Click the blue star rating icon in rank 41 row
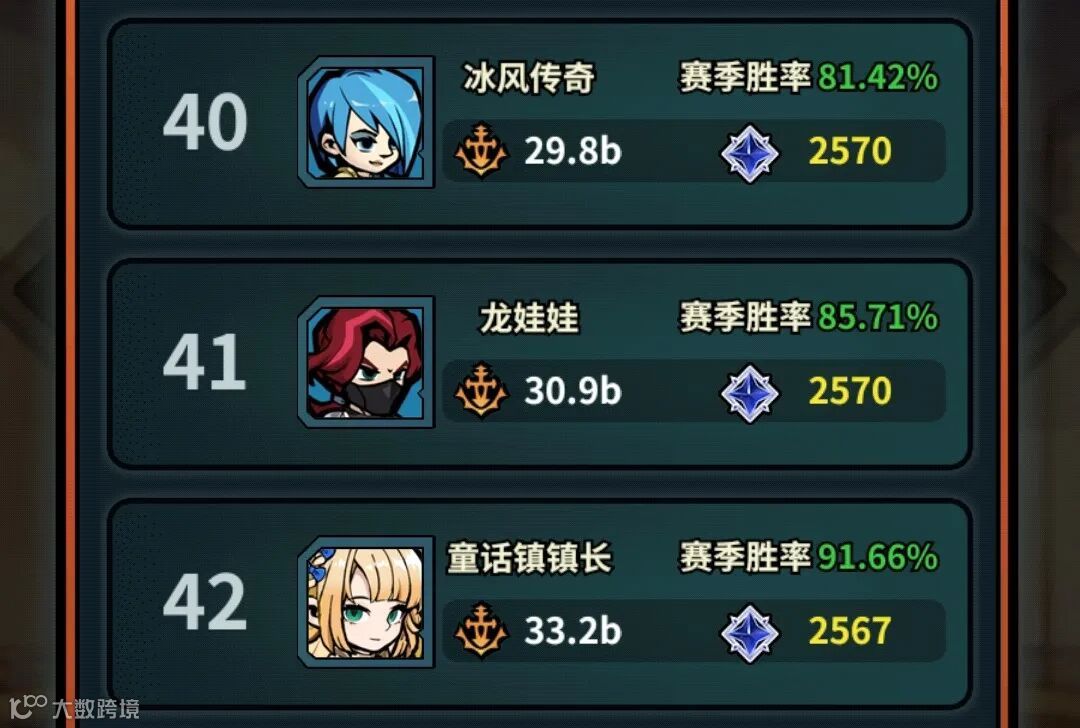The height and width of the screenshot is (728, 1080). point(749,393)
